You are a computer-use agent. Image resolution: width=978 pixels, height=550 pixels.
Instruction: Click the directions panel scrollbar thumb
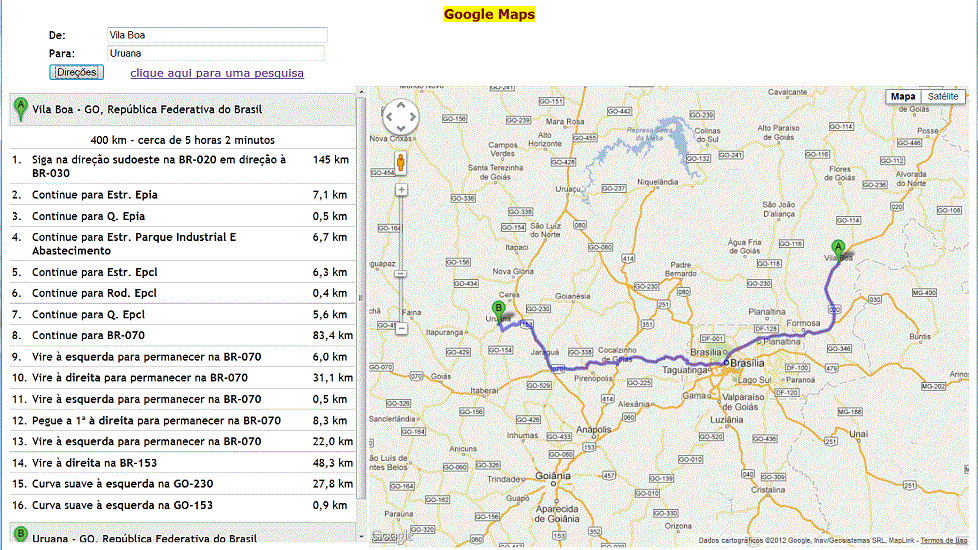(x=361, y=298)
